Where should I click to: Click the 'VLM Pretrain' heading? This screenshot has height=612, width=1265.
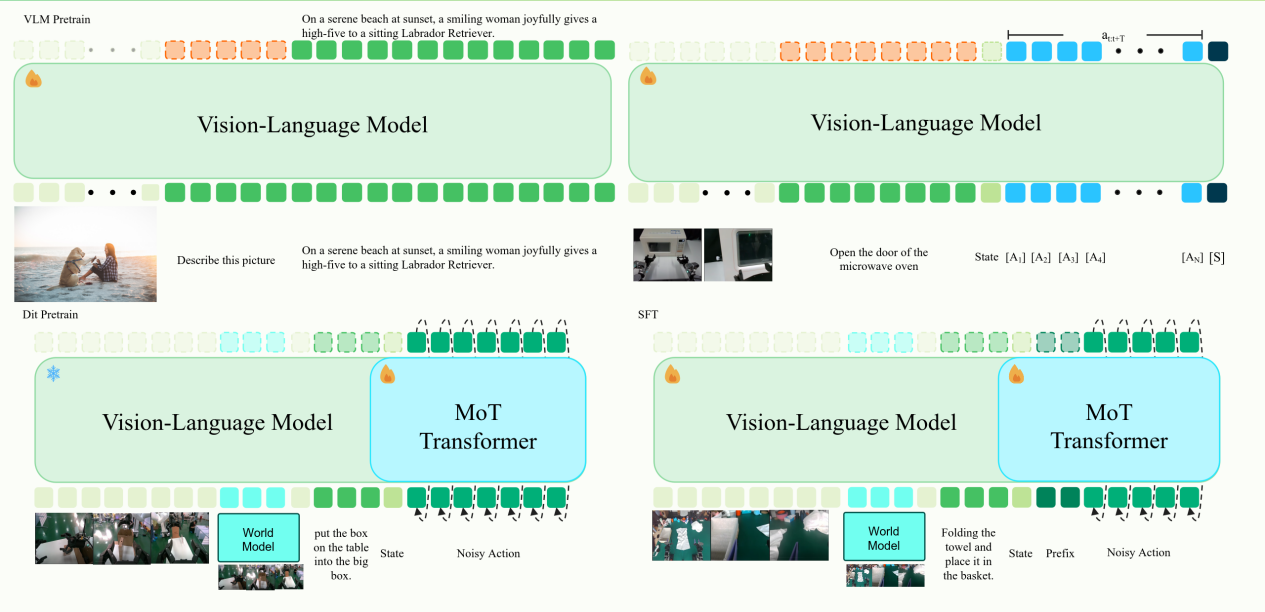[56, 19]
